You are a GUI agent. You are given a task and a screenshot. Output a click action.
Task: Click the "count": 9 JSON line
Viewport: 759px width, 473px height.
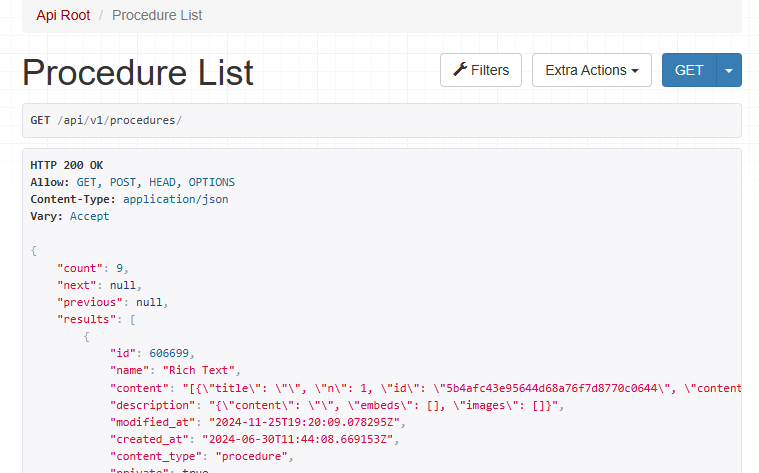pos(93,268)
